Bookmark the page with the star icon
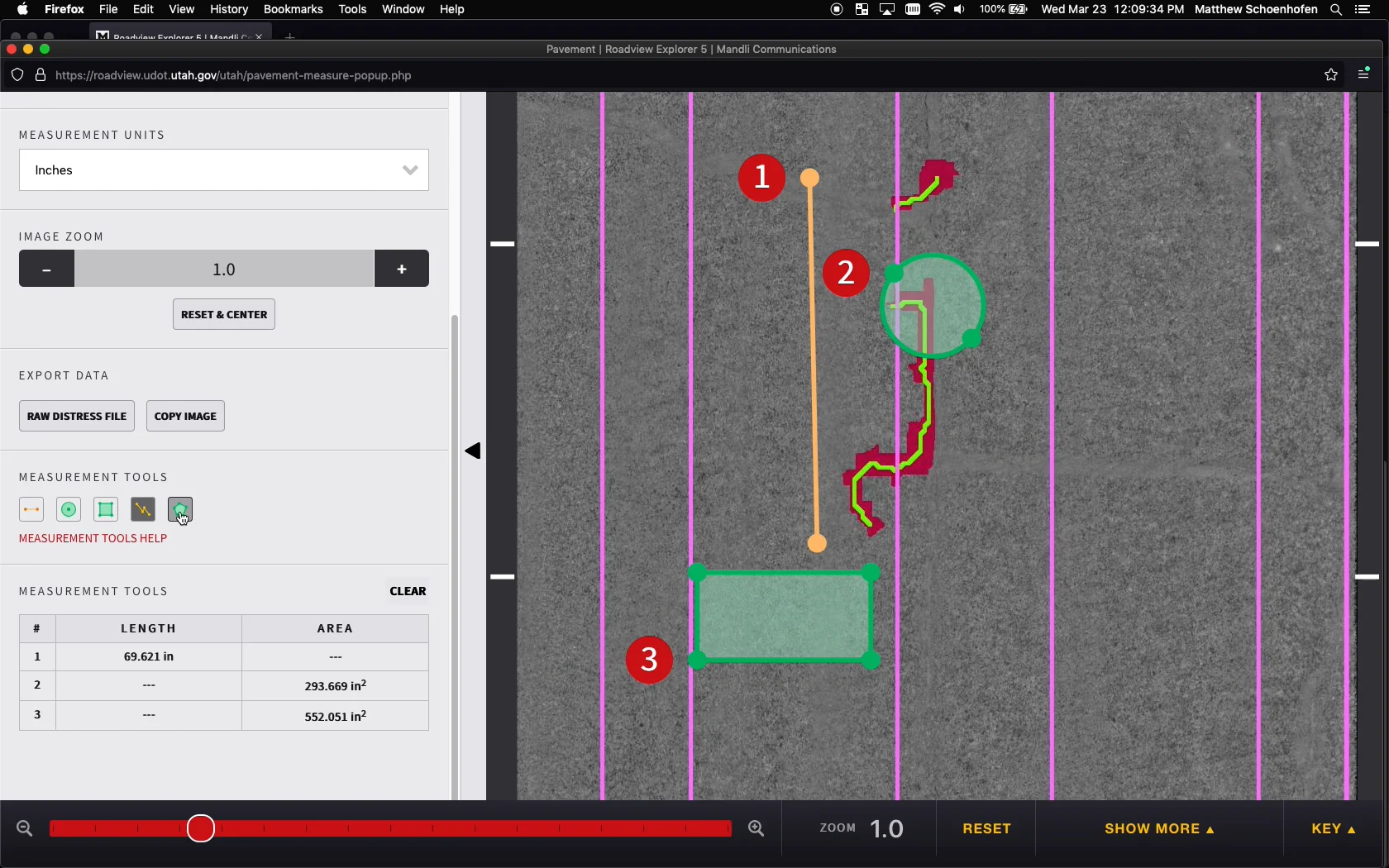1389x868 pixels. point(1331,74)
